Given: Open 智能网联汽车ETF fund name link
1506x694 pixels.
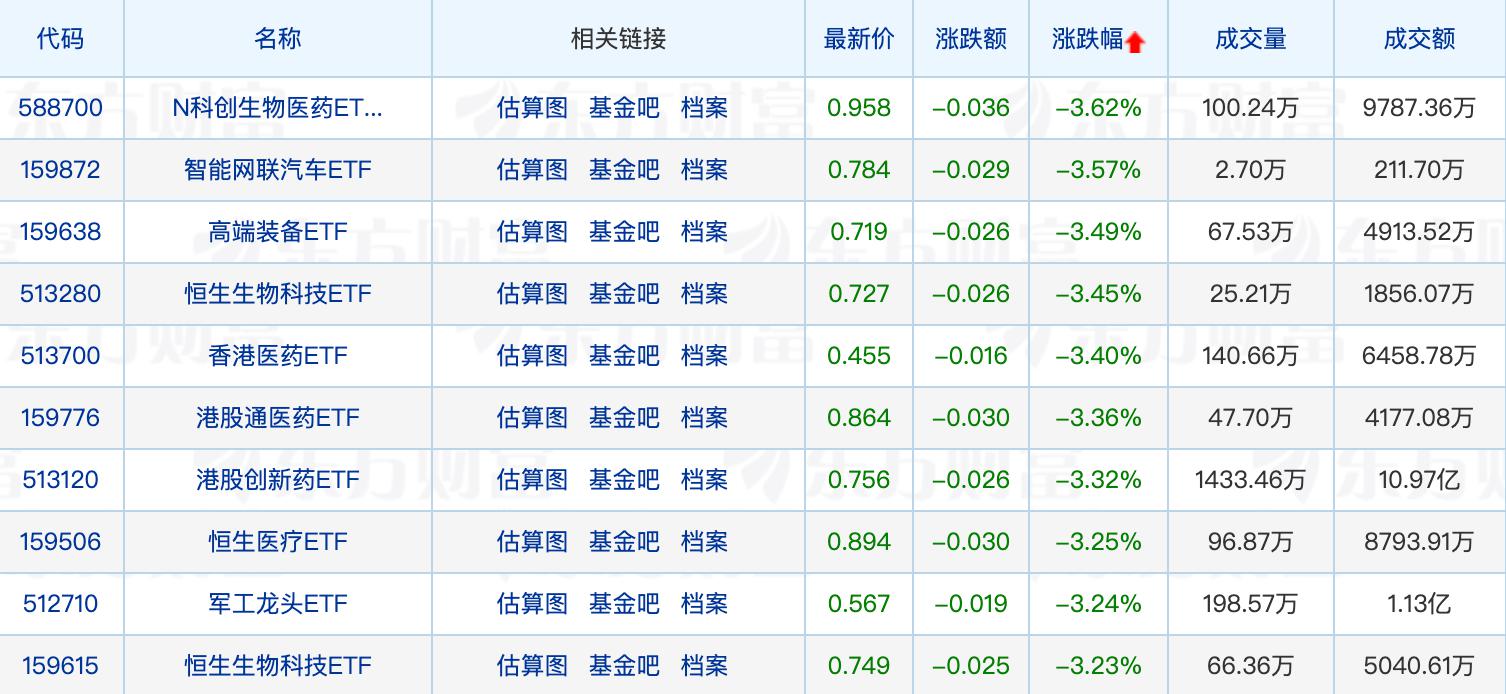Looking at the screenshot, I should pyautogui.click(x=278, y=170).
